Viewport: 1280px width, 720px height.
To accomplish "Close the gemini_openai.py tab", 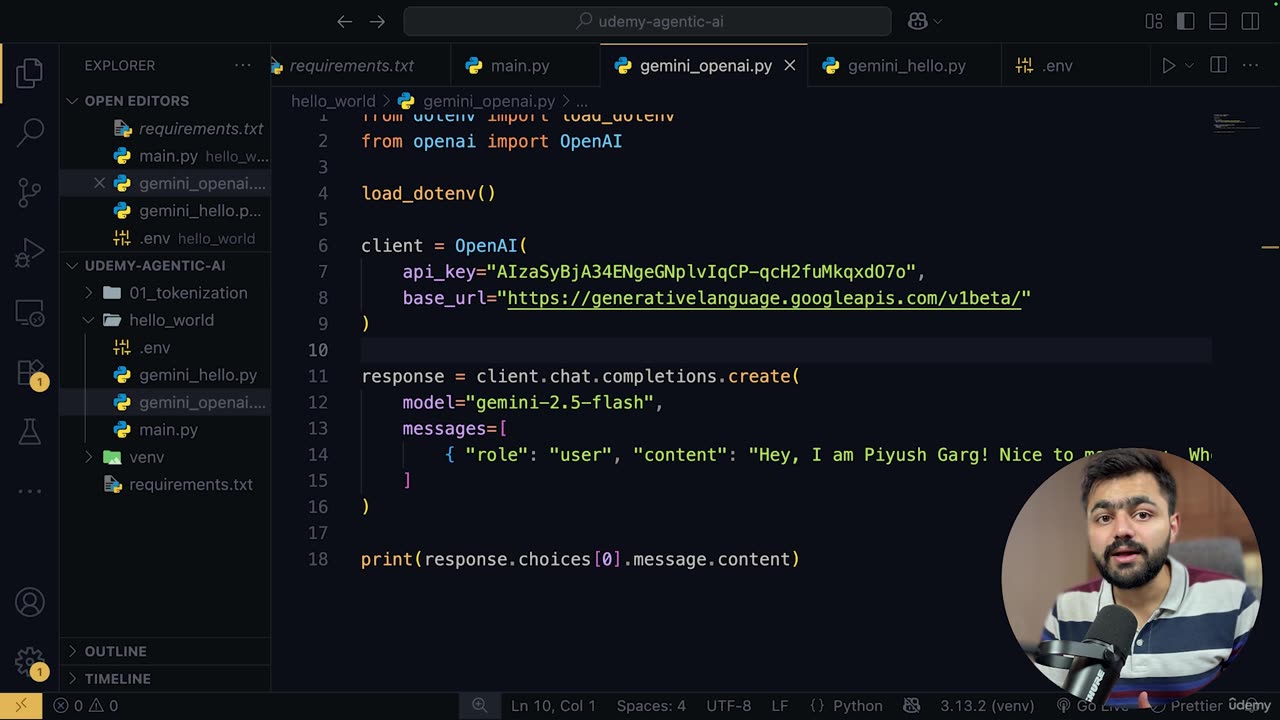I will click(789, 65).
